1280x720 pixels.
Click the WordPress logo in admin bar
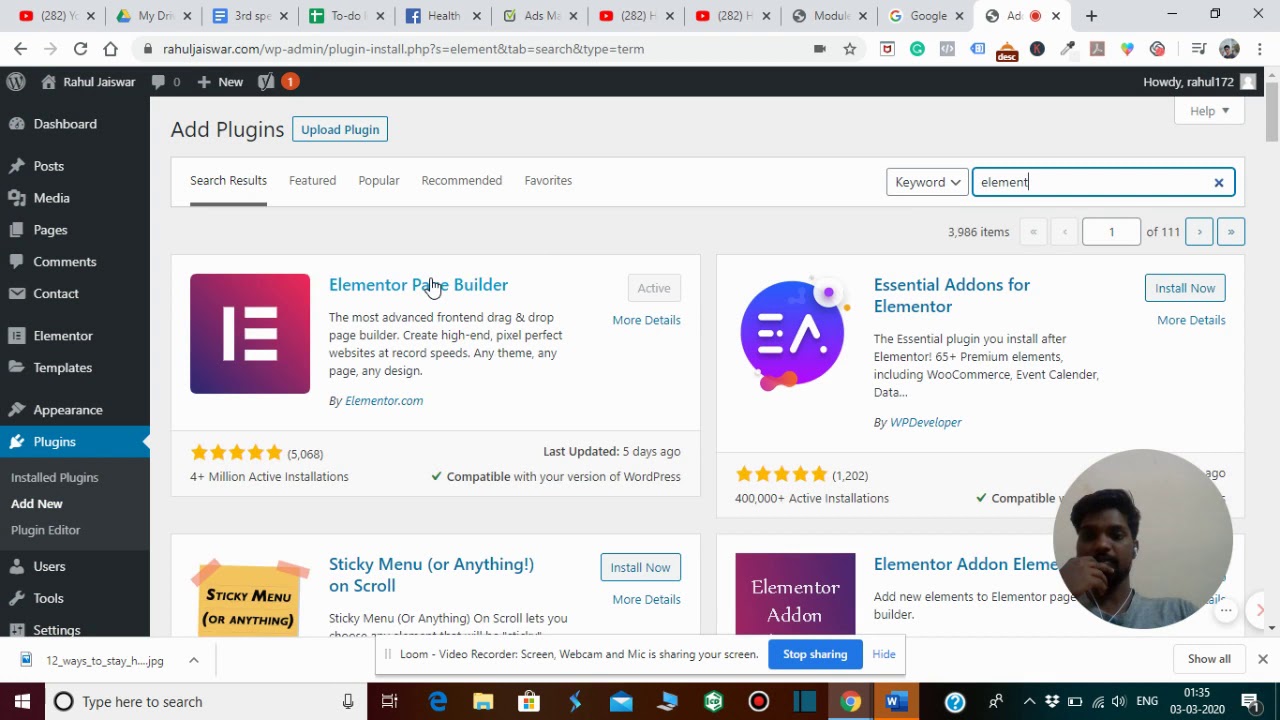[15, 82]
